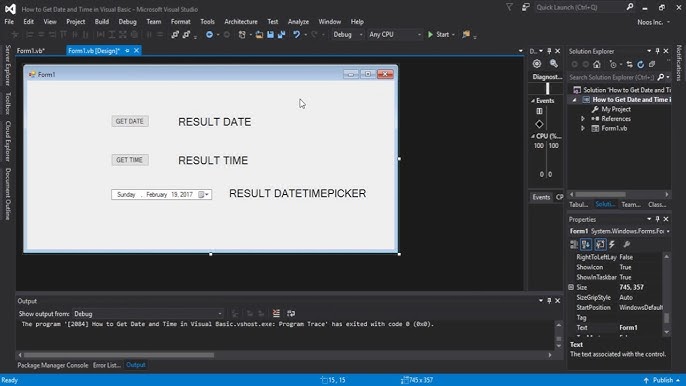Click the Save All toolbar icon
The height and width of the screenshot is (386, 686).
tap(281, 35)
